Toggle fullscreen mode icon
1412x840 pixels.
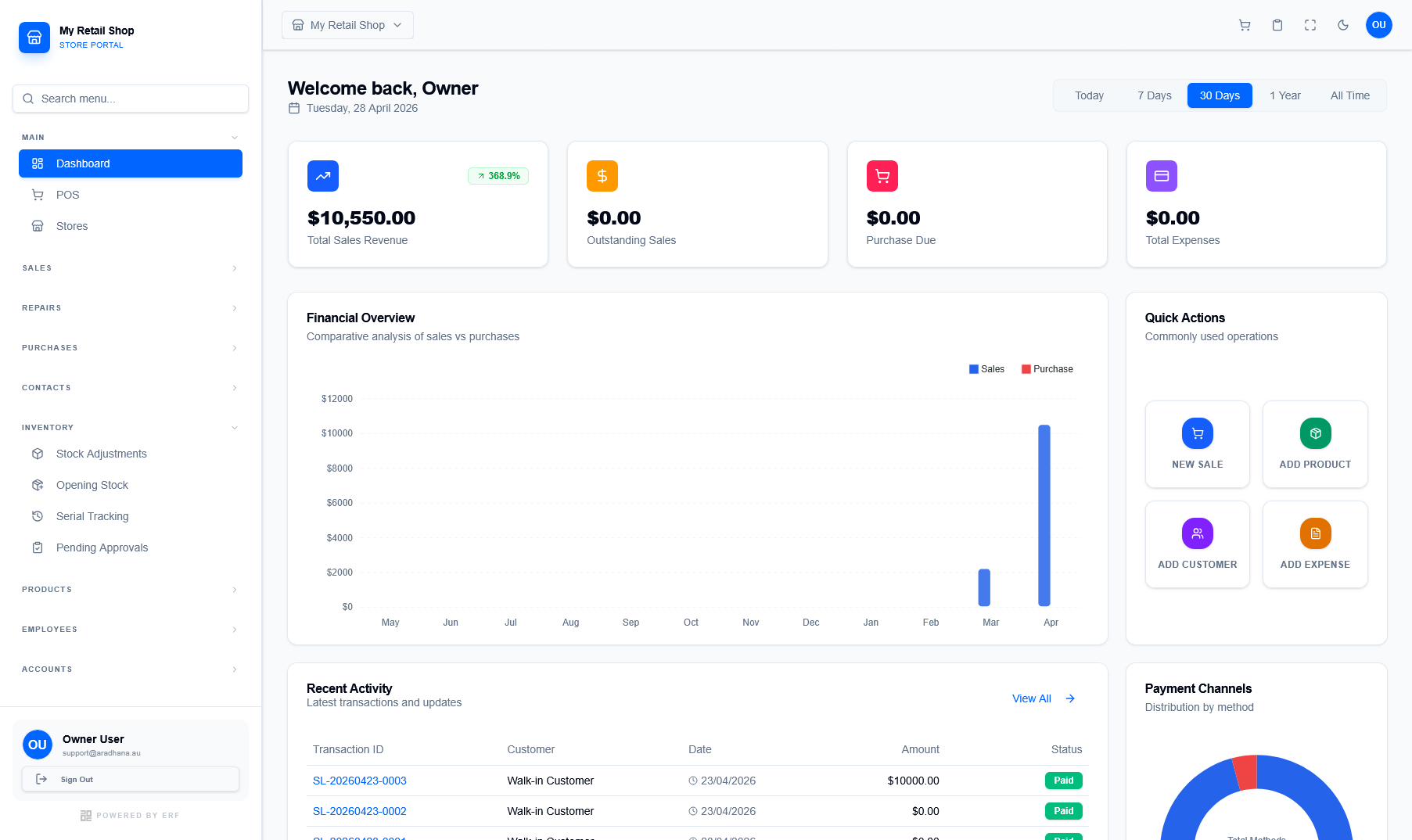[x=1310, y=25]
